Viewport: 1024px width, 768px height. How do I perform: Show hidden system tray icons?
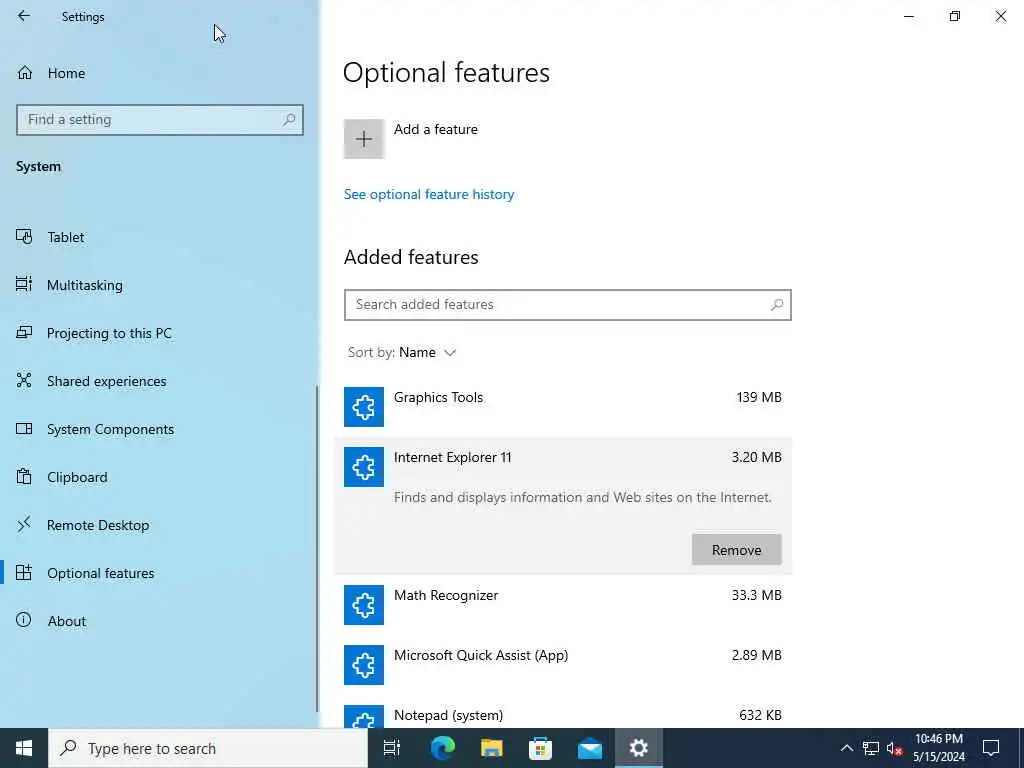(846, 748)
